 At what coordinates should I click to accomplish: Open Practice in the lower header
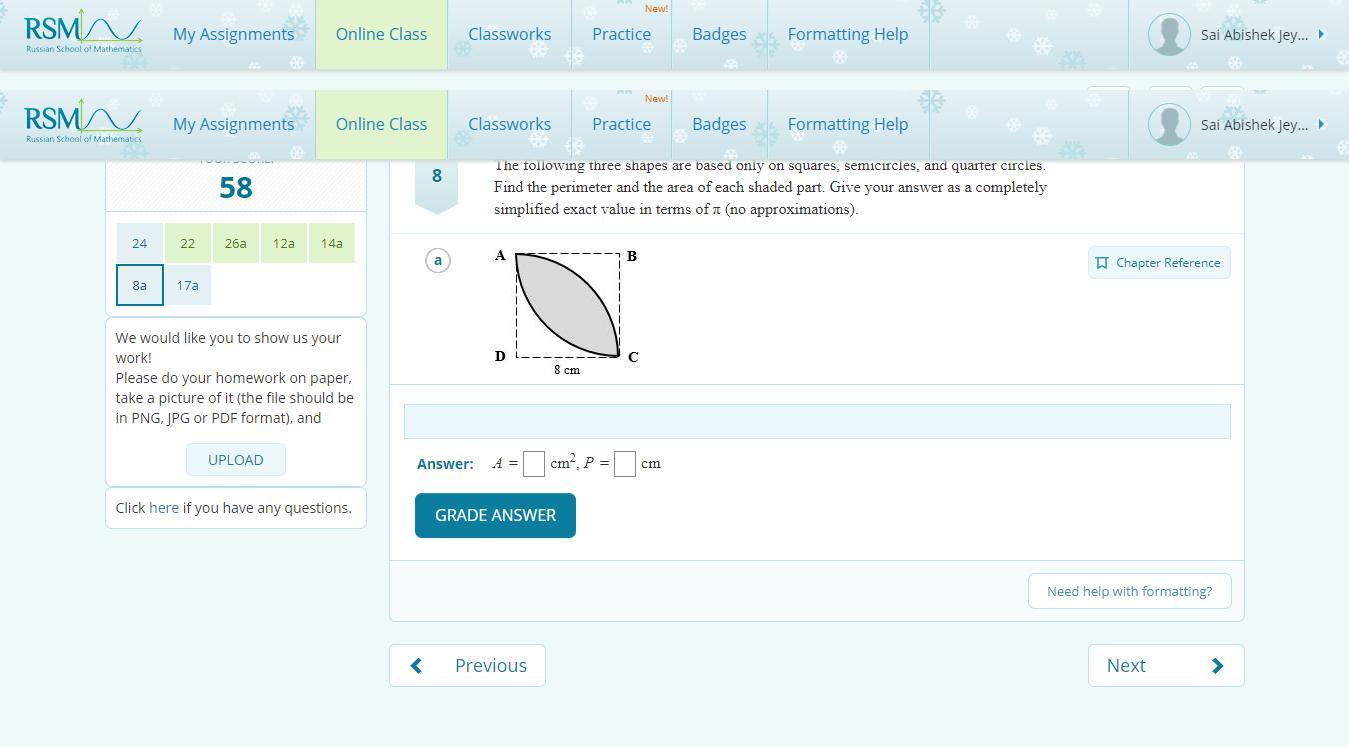621,124
